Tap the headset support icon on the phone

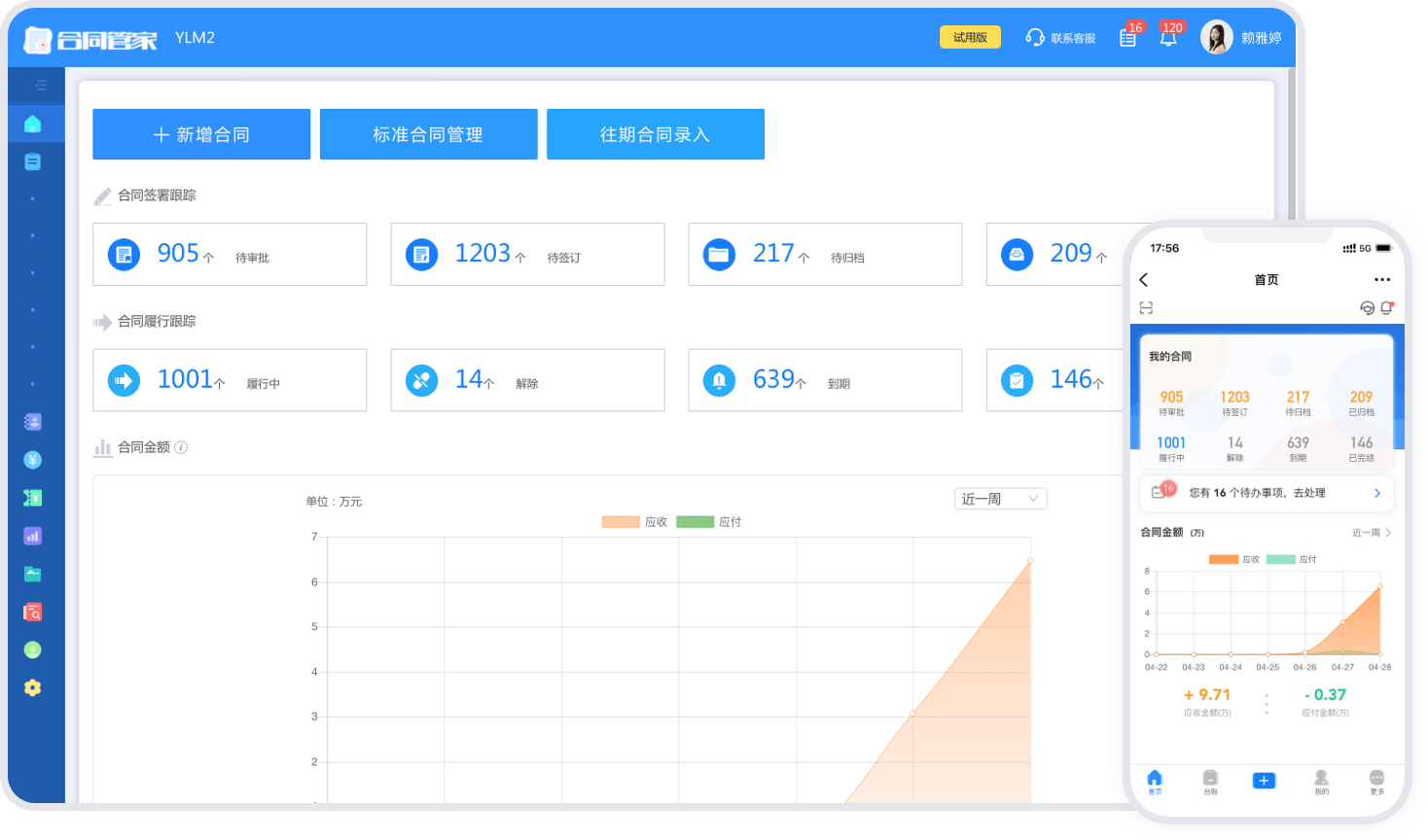coord(1367,308)
